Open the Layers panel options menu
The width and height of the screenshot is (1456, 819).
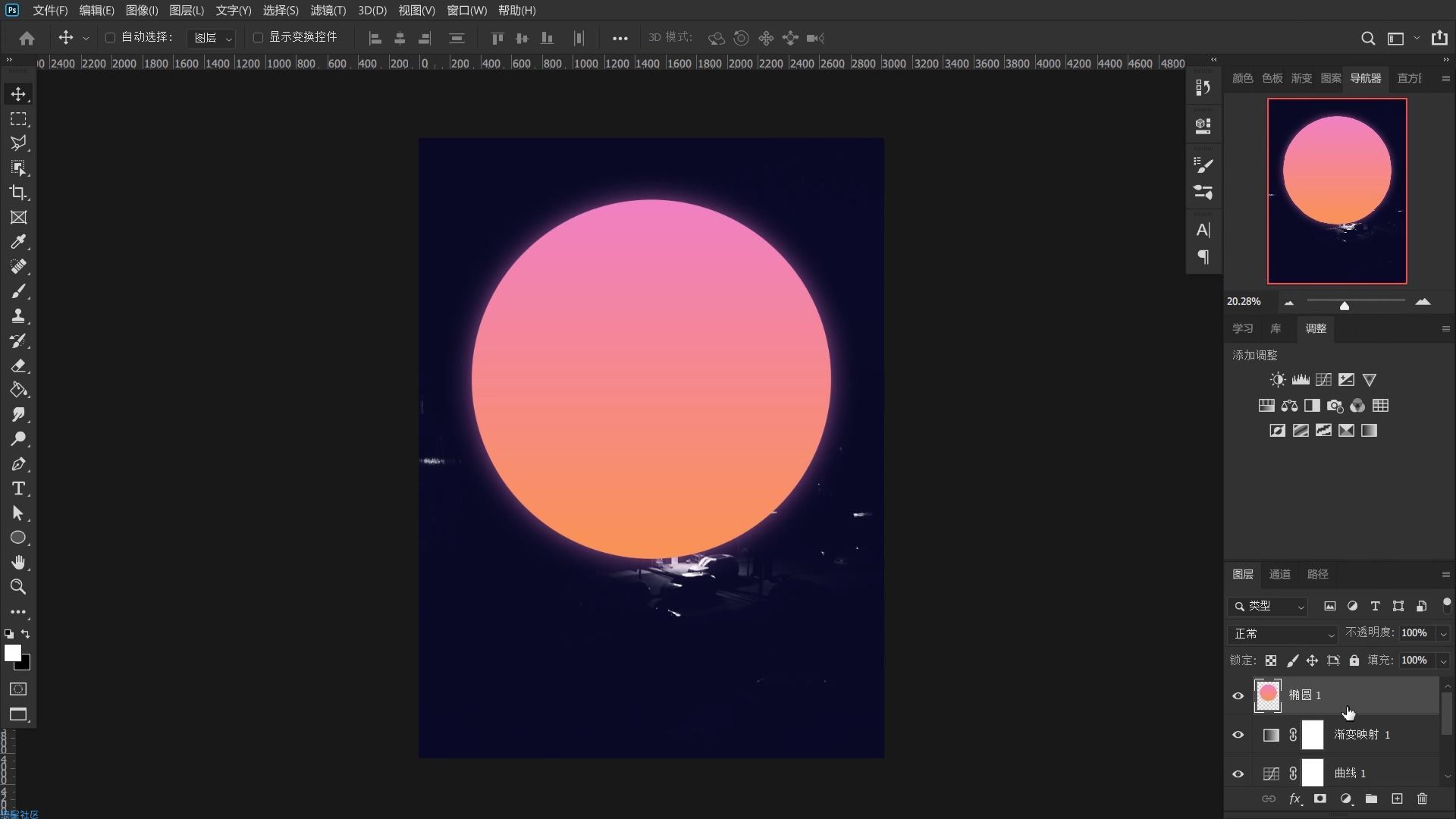tap(1445, 574)
